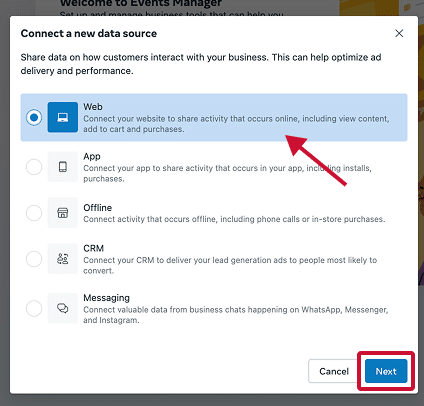Click the Offline description about in-store purchases

234,219
